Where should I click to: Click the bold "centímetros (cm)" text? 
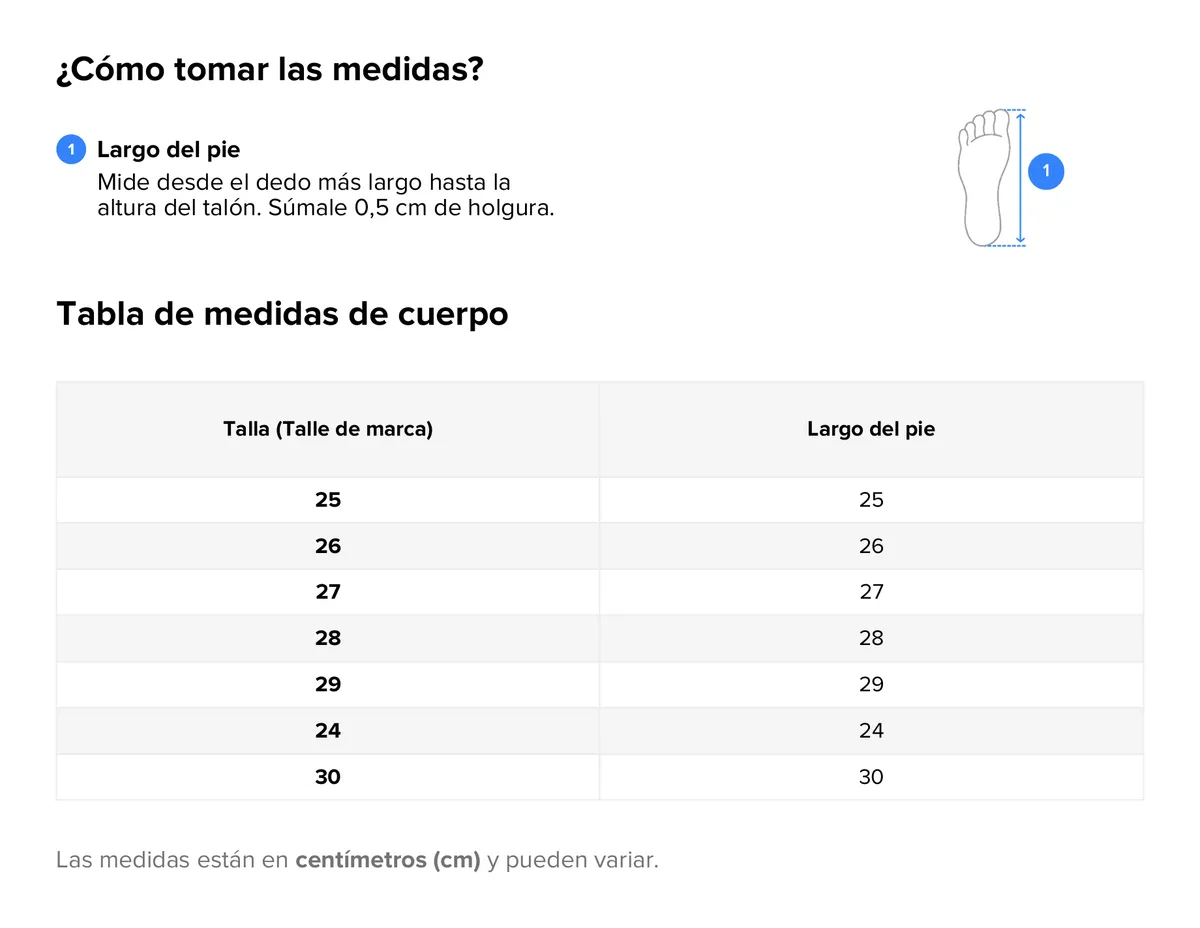[388, 860]
